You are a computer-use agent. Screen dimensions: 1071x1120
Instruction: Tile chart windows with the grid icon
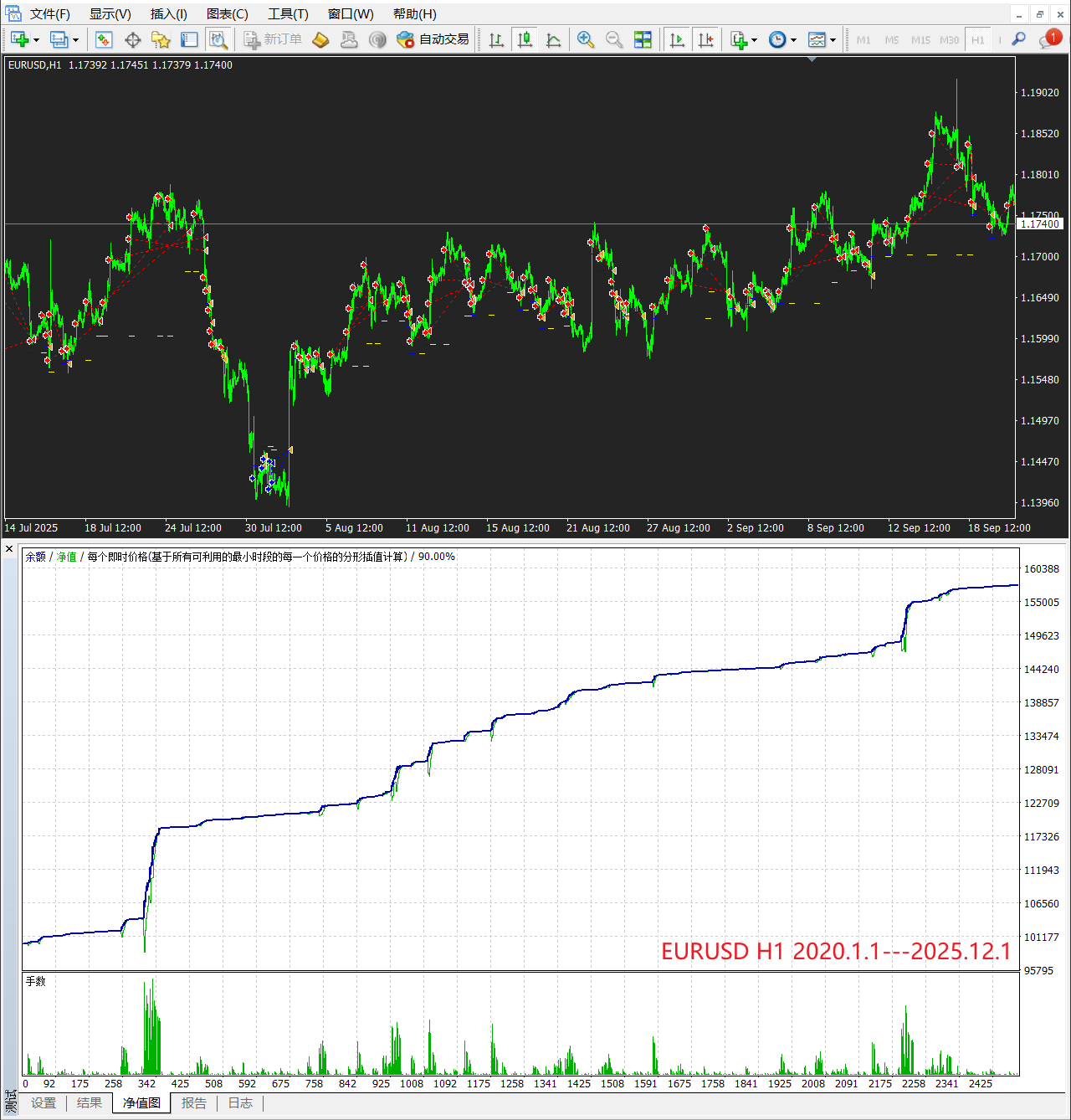tap(643, 39)
